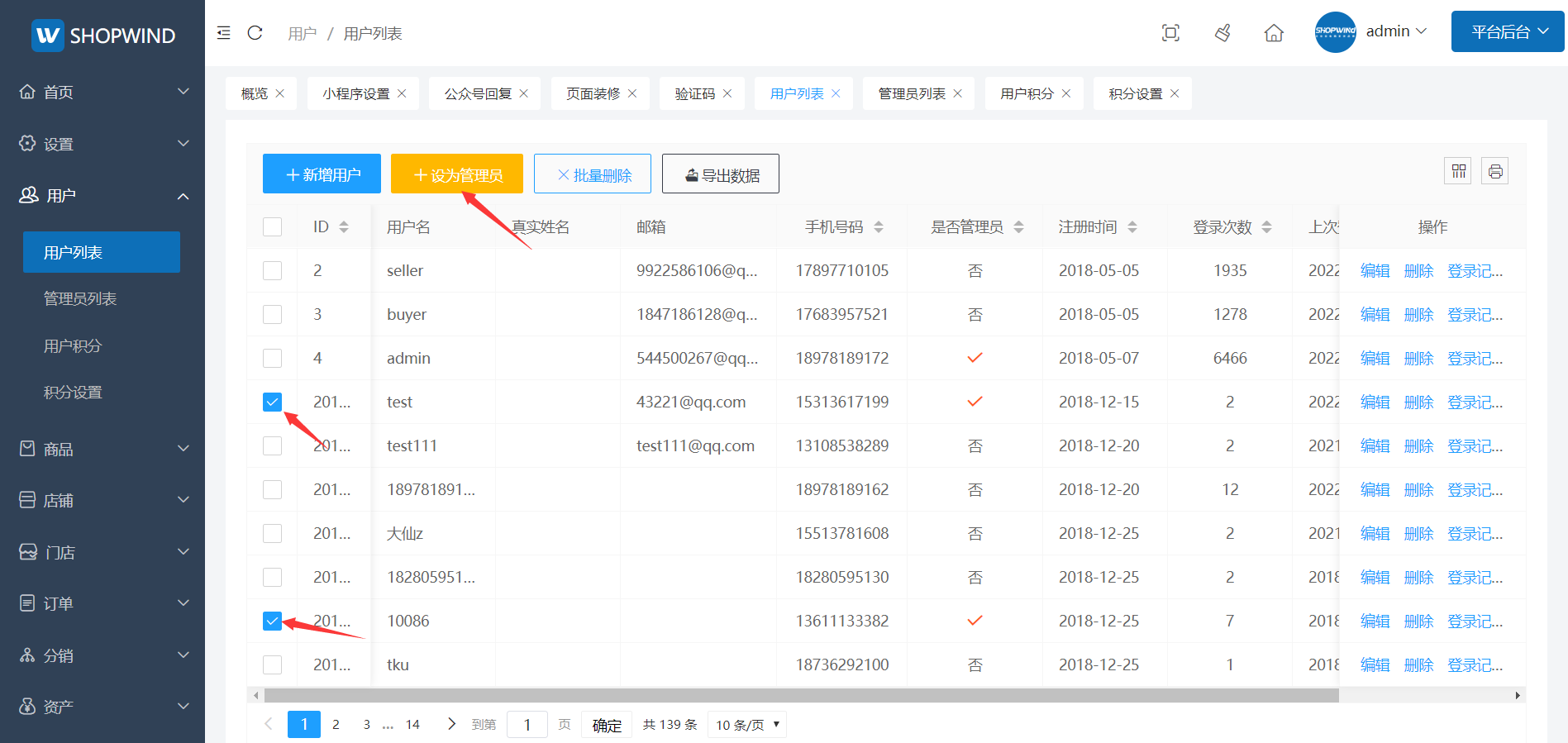The height and width of the screenshot is (743, 1568).
Task: Click the SHOPWIND logo
Action: pos(103,35)
